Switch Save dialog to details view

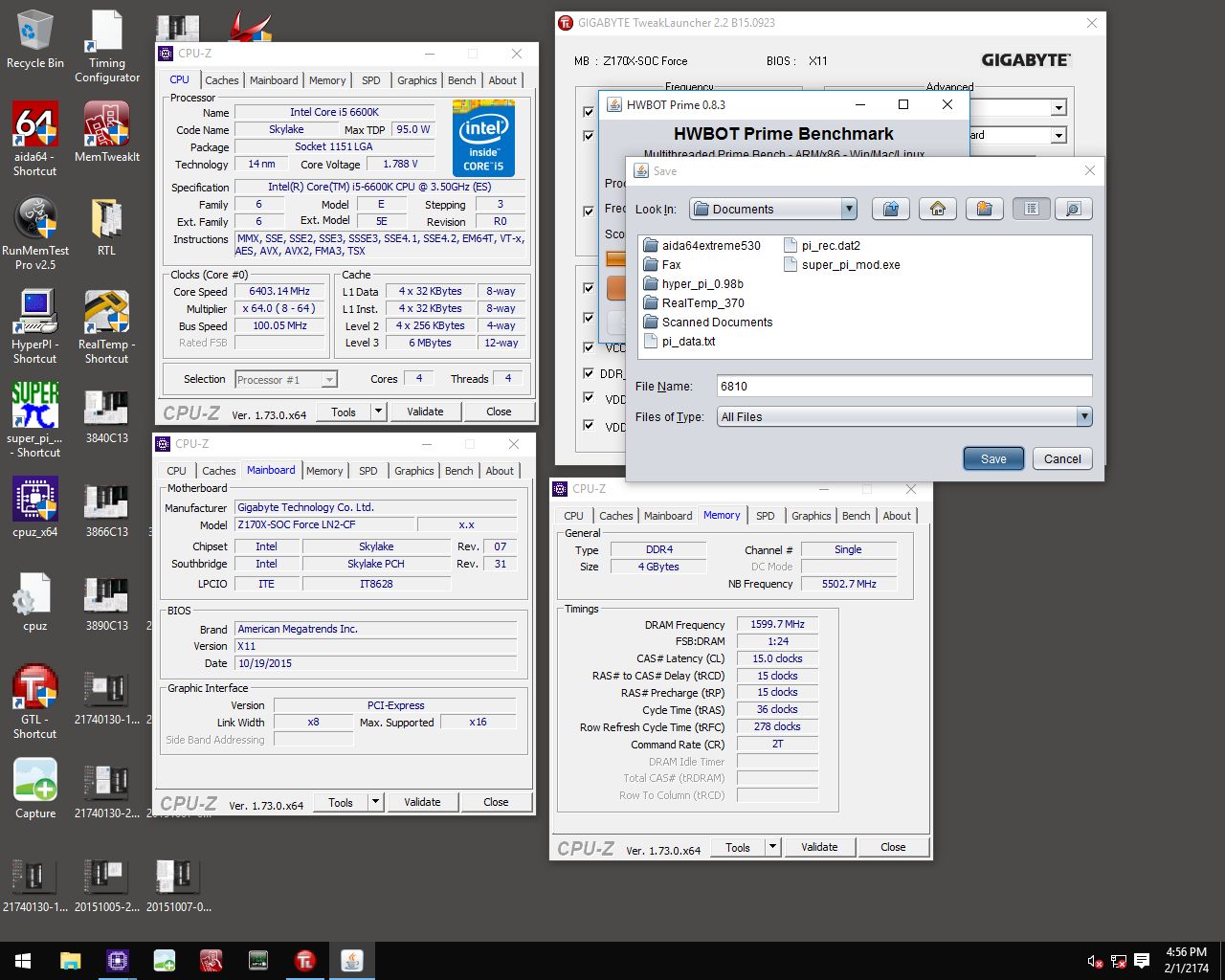1073,209
